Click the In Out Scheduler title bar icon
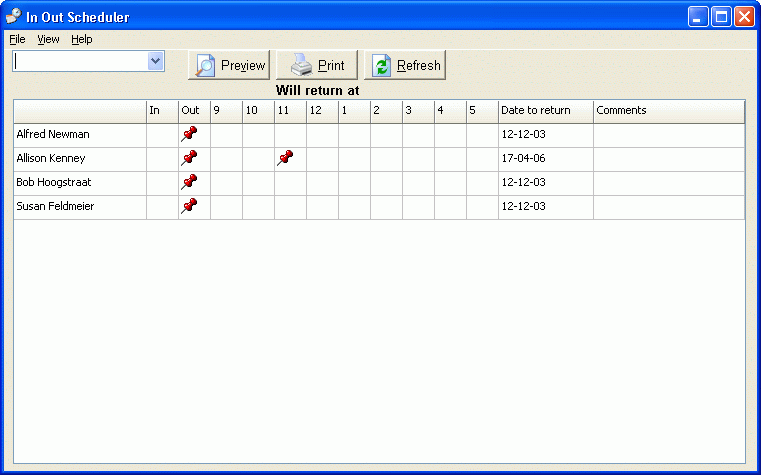Image resolution: width=761 pixels, height=475 pixels. coord(14,16)
